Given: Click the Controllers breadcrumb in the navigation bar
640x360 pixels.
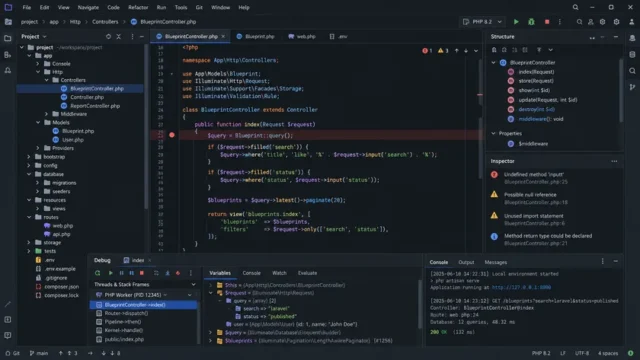Looking at the screenshot, I should point(105,22).
